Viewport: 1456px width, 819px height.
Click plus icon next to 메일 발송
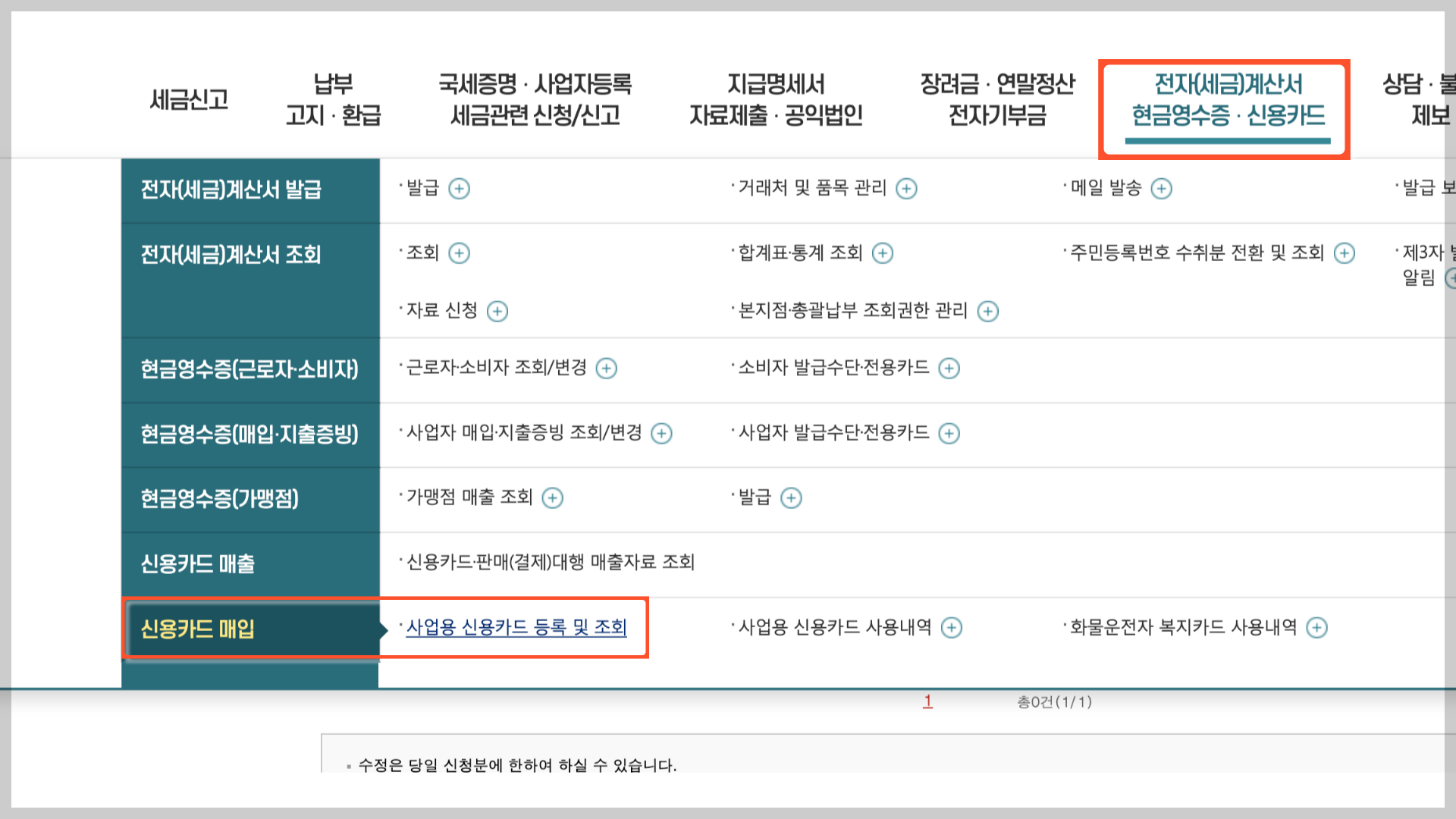(x=1161, y=188)
